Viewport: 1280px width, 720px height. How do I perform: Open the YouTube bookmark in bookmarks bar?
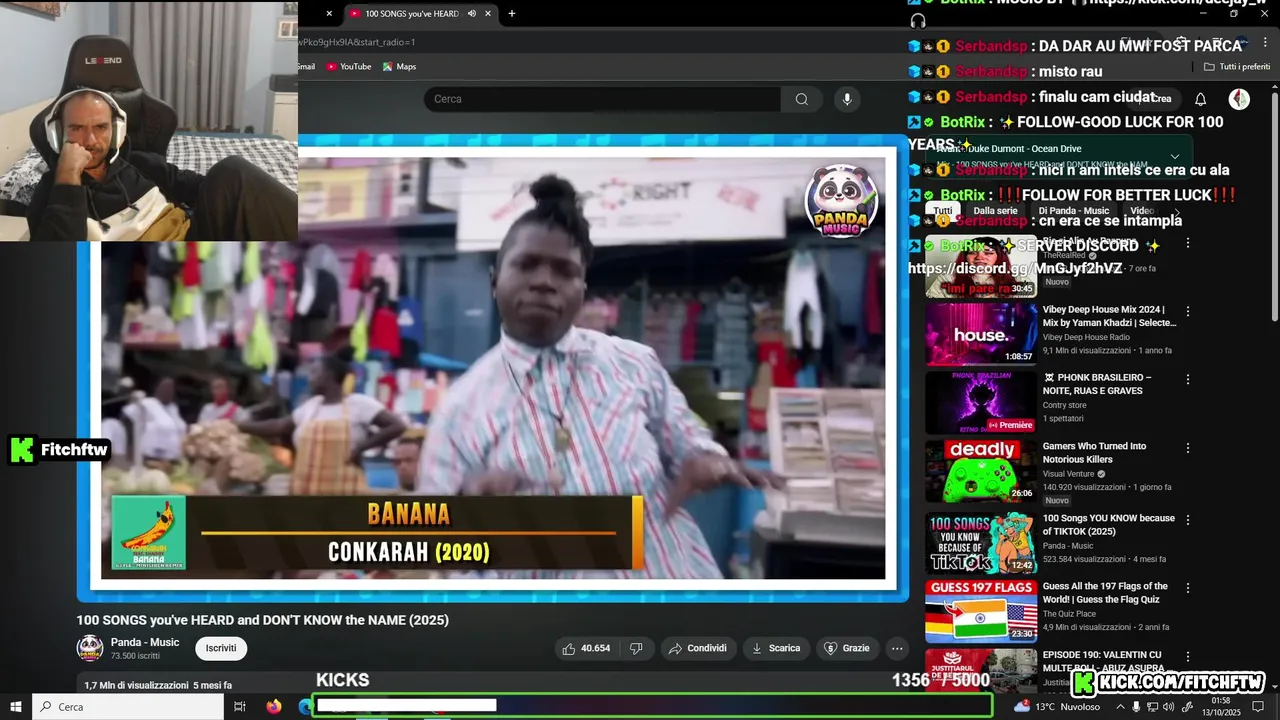[x=348, y=67]
